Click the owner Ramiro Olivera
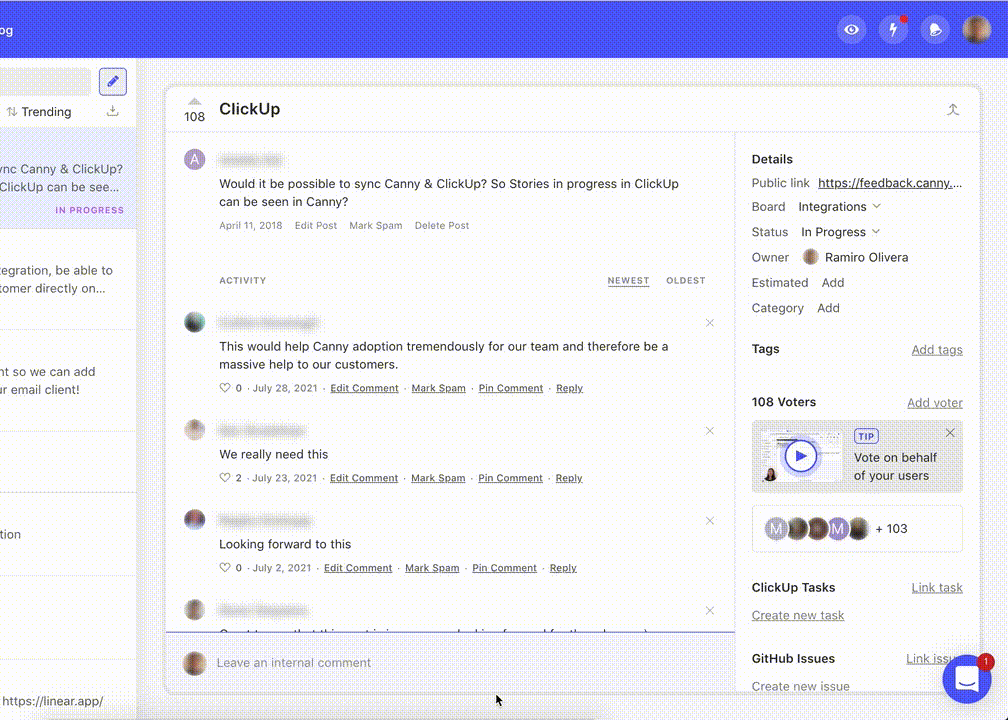 click(856, 258)
